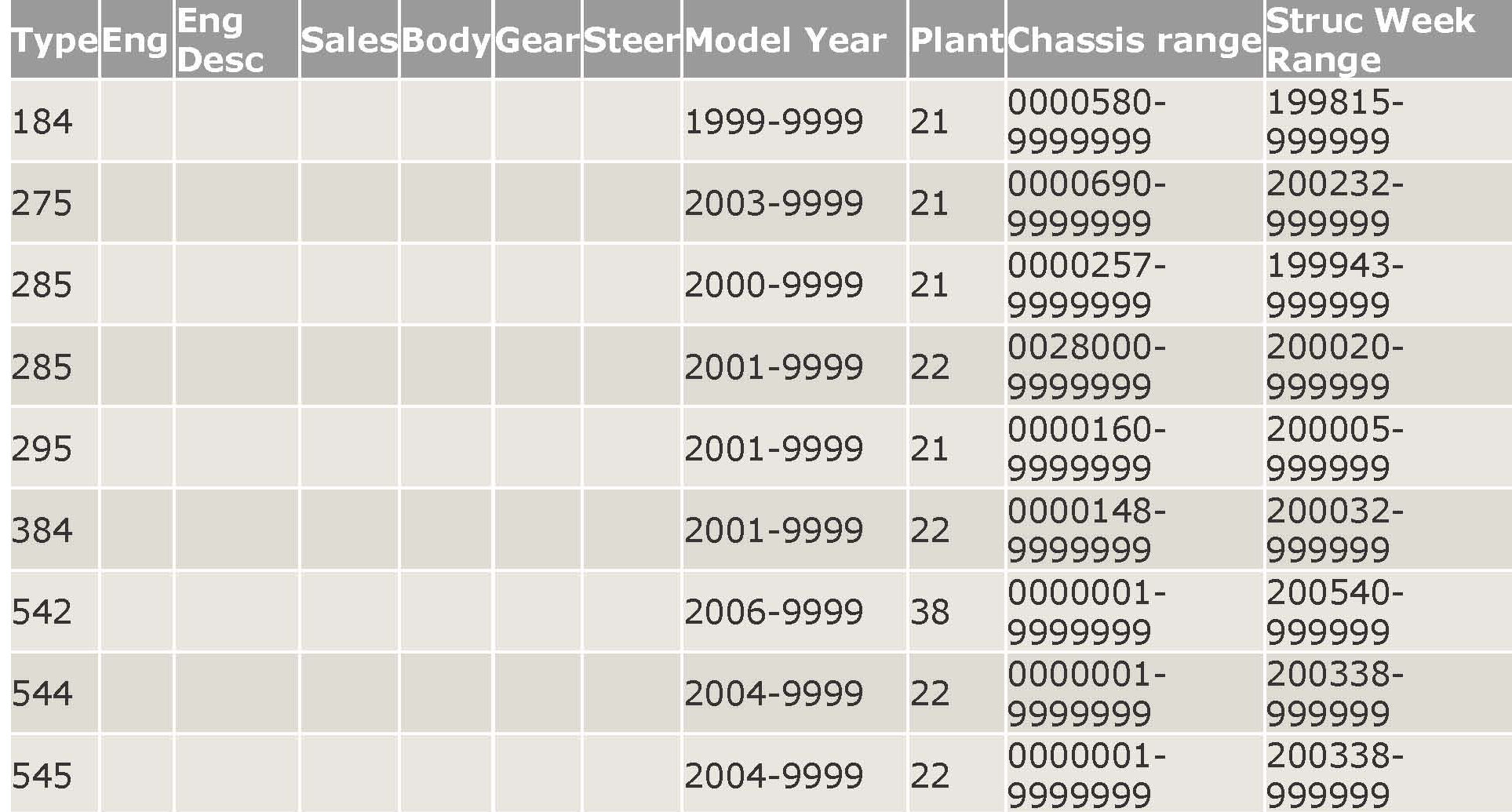1512x812 pixels.
Task: Click the Struc Week Range header
Action: coord(1370,40)
